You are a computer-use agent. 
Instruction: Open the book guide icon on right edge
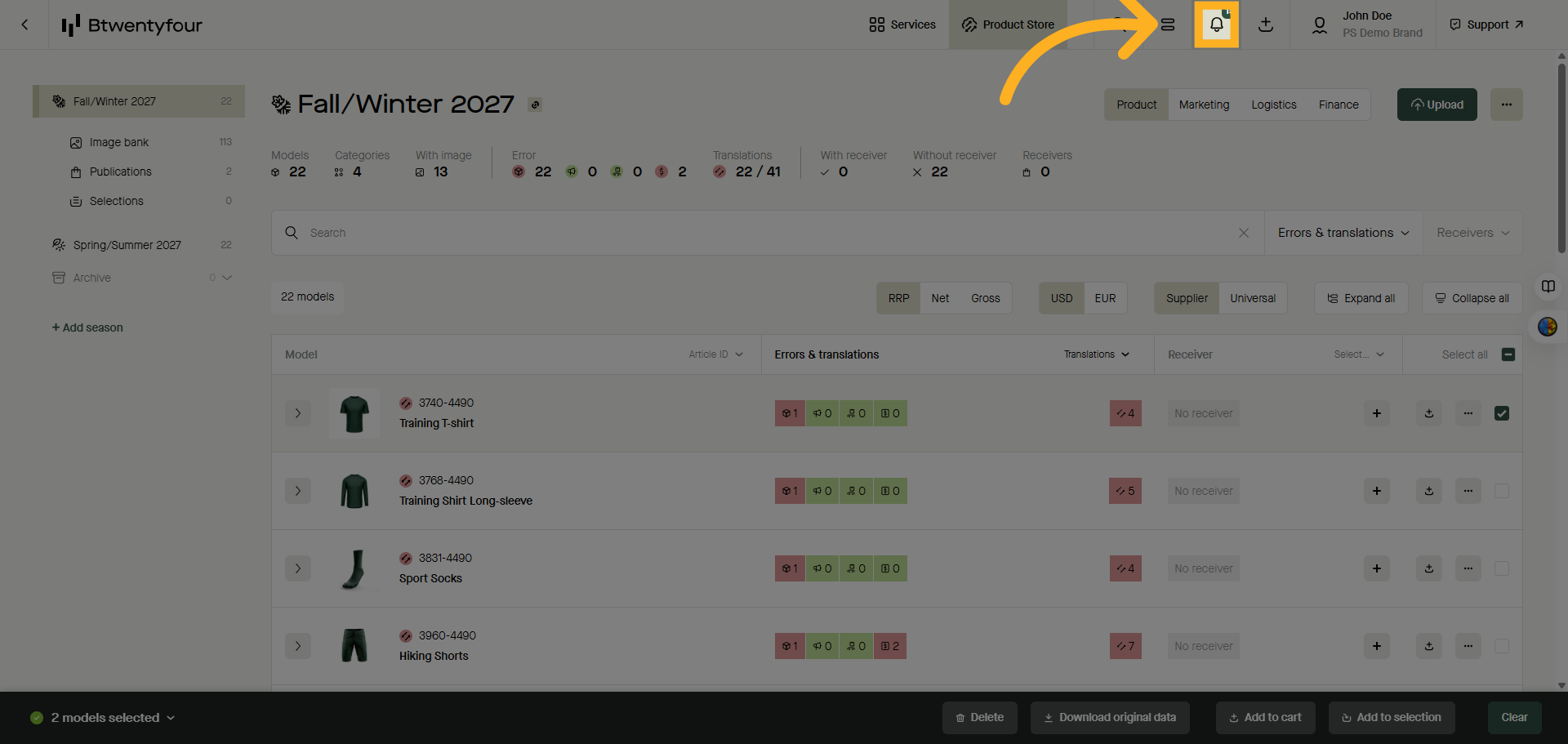coord(1548,287)
